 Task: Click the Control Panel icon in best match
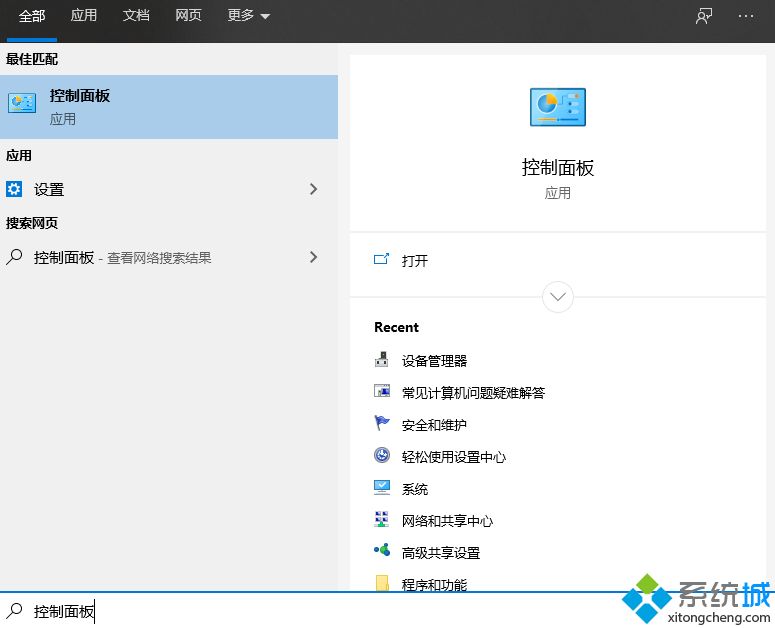(22, 103)
